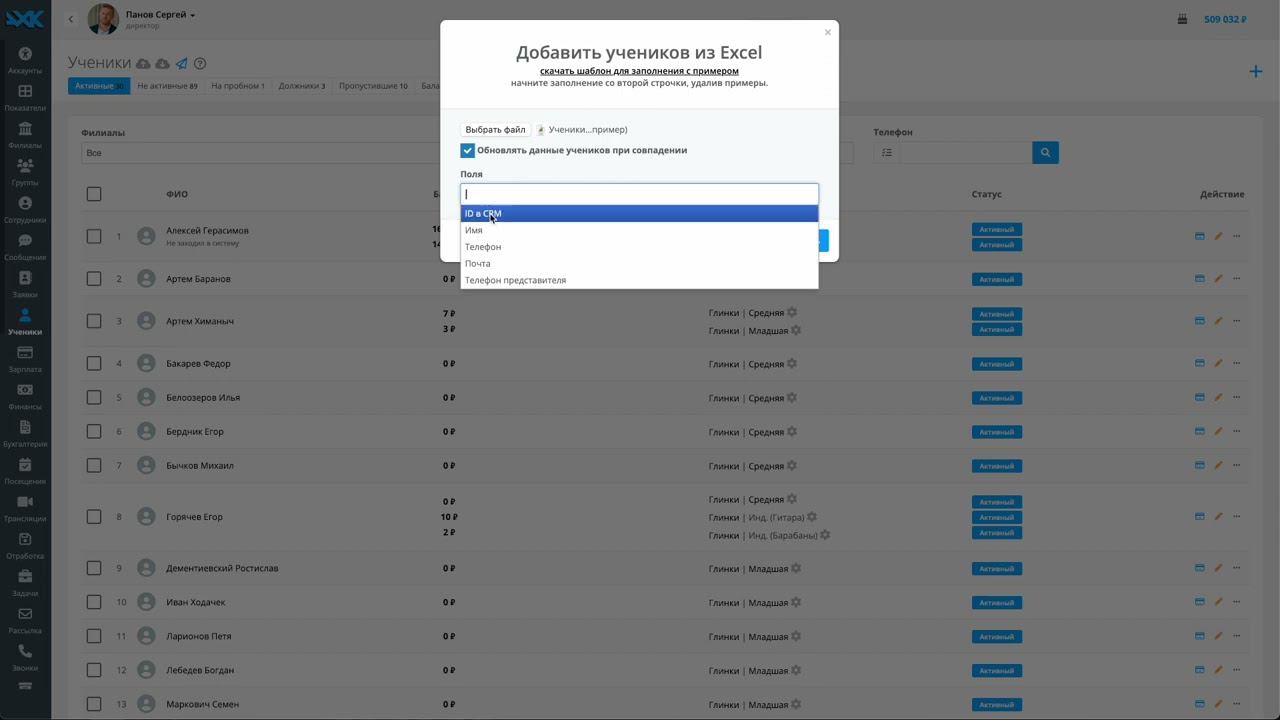
Task: Open the Отработка section
Action: pyautogui.click(x=25, y=545)
